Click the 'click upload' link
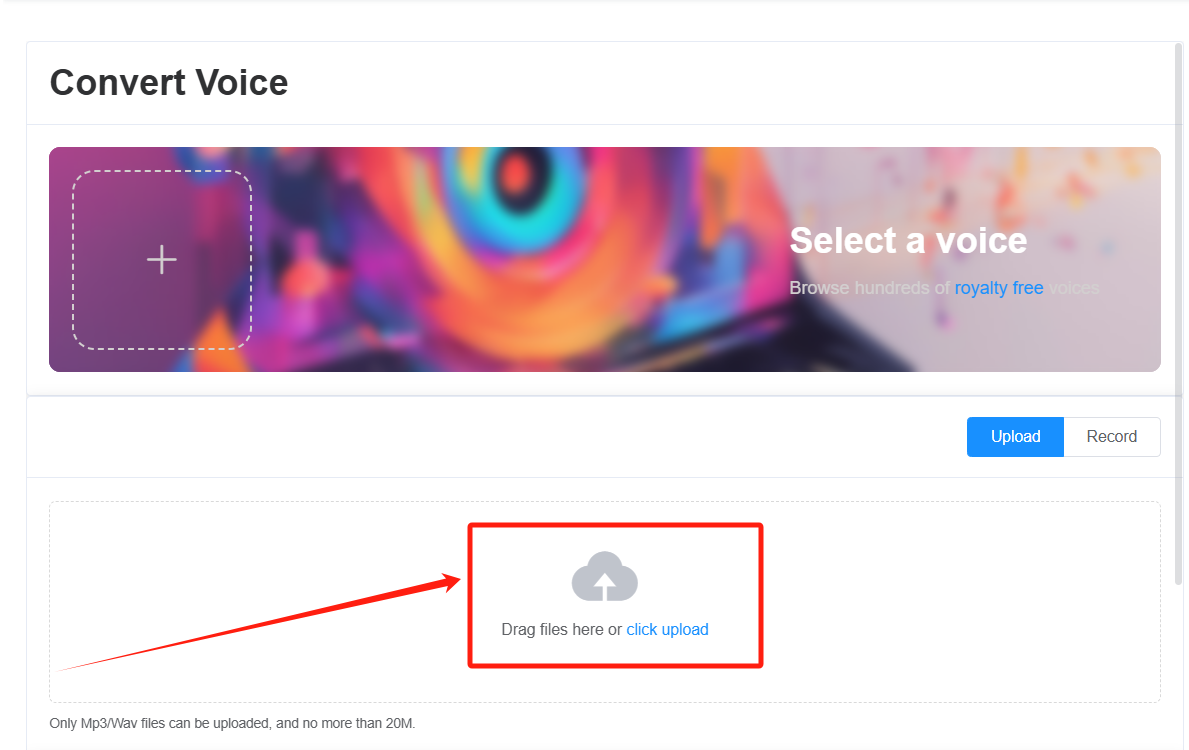Image resolution: width=1189 pixels, height=750 pixels. pos(667,629)
